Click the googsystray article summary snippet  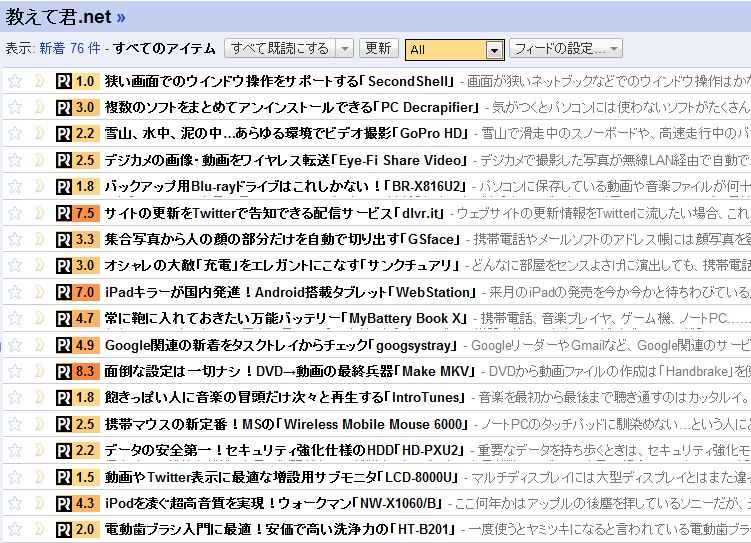611,345
